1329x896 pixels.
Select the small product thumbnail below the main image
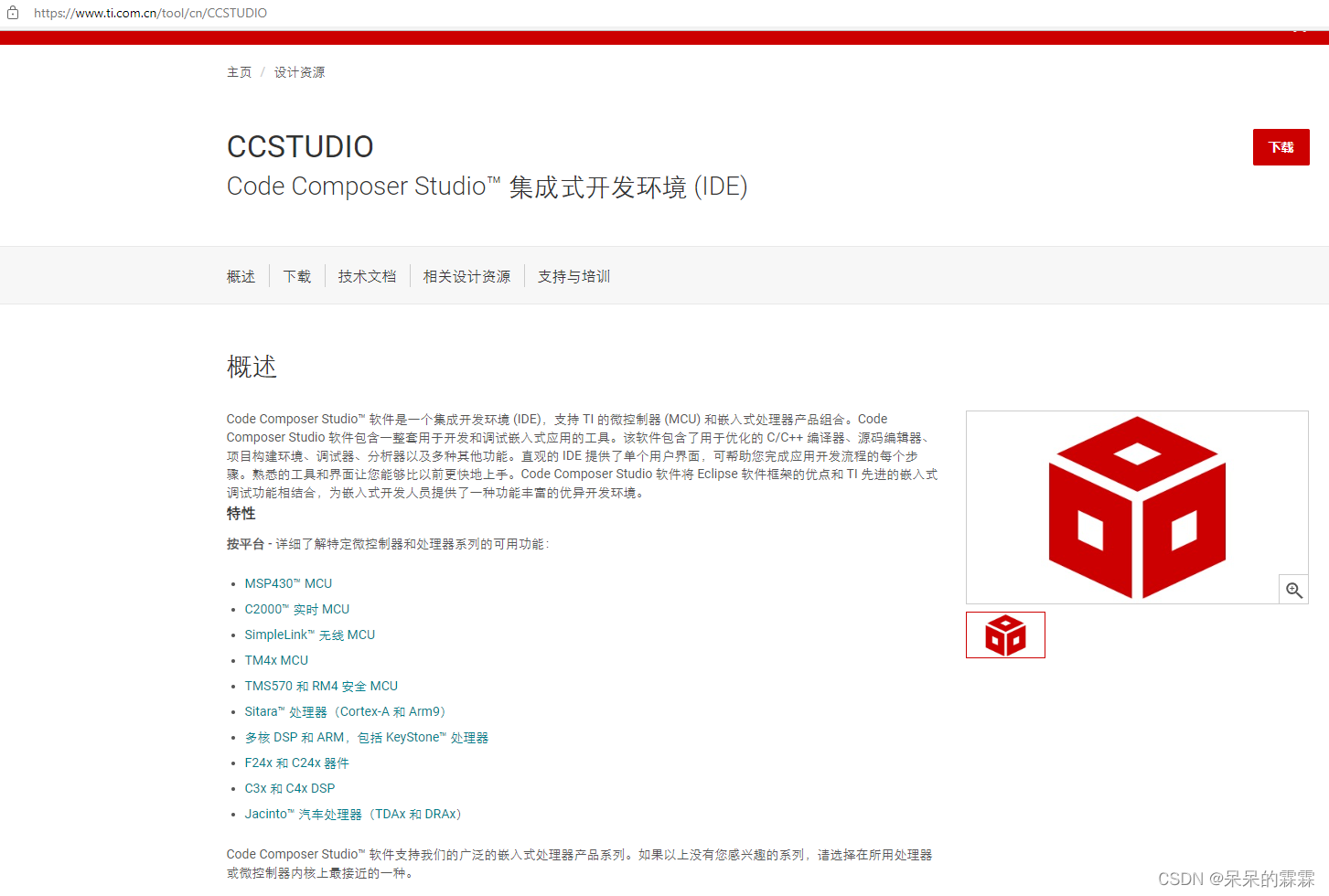1005,635
